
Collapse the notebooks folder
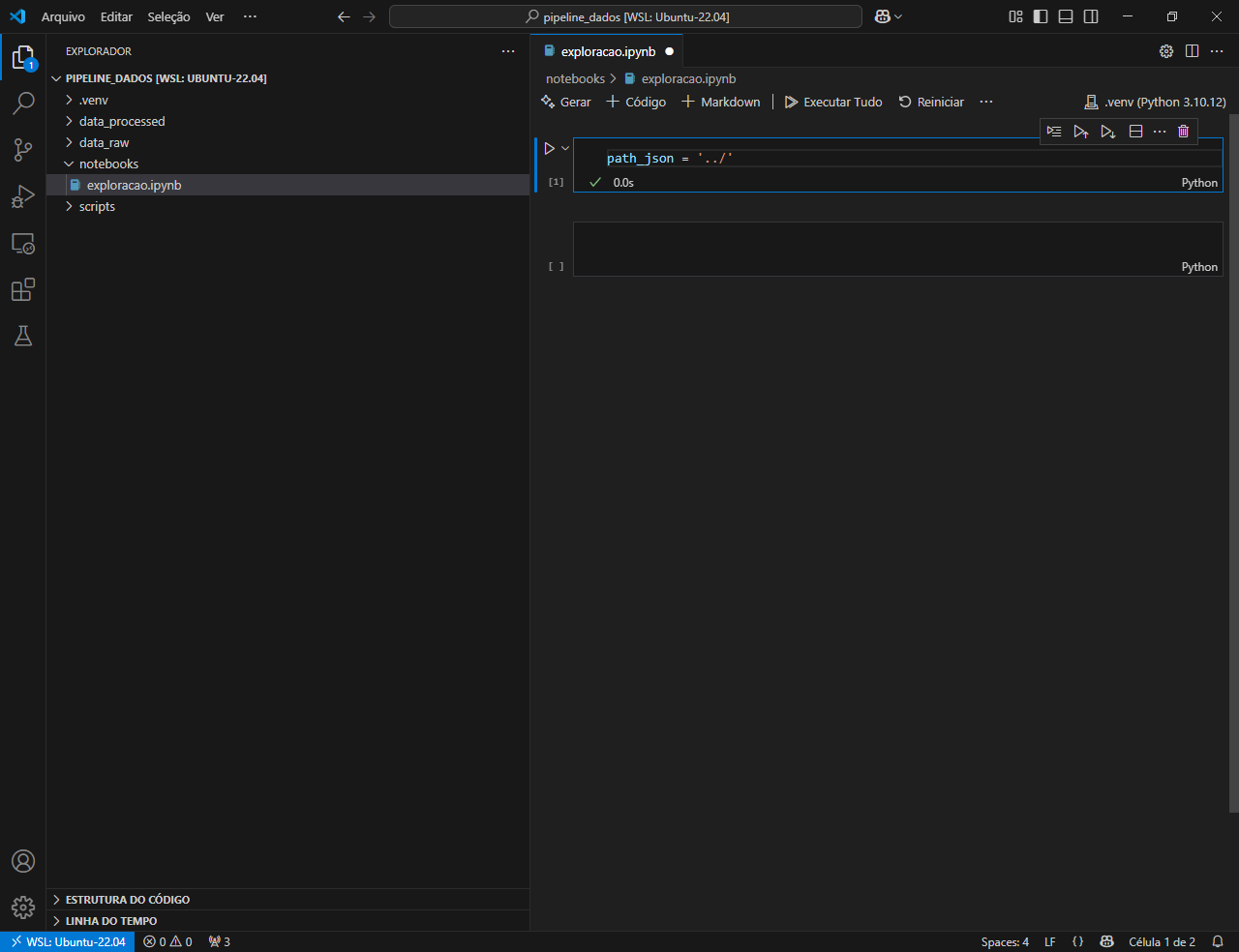click(x=287, y=164)
